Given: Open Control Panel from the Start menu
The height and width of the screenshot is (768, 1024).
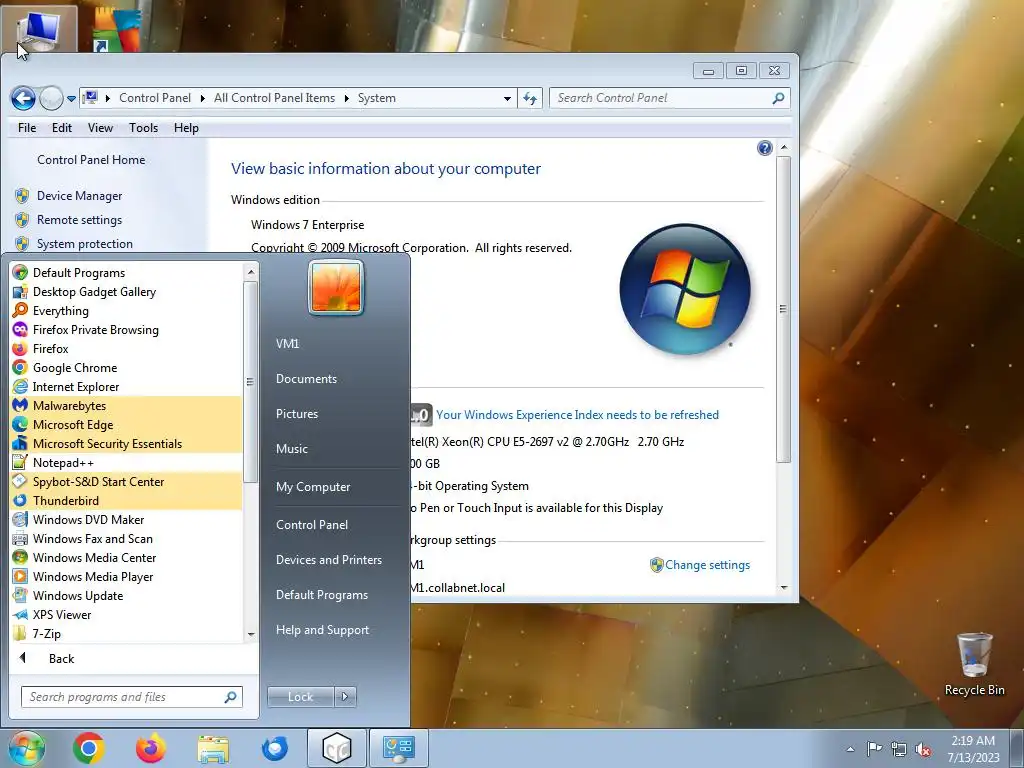Looking at the screenshot, I should (312, 524).
